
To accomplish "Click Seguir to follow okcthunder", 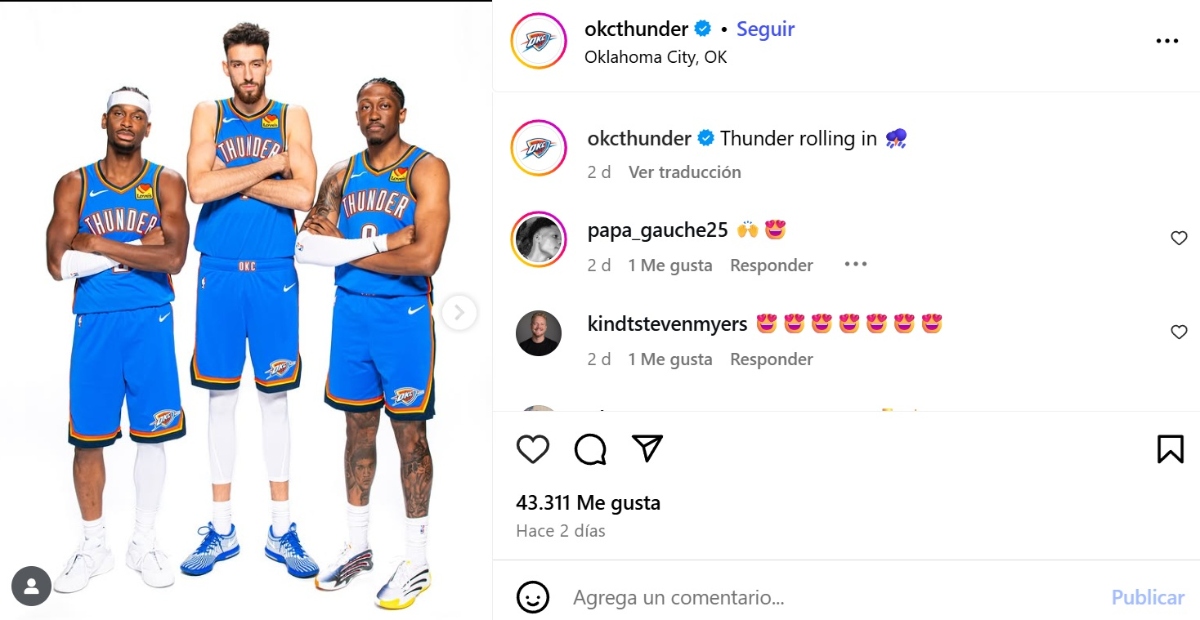I will [x=766, y=29].
